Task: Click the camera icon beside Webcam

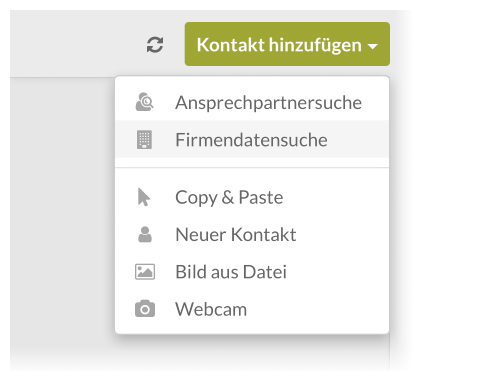Action: tap(145, 308)
